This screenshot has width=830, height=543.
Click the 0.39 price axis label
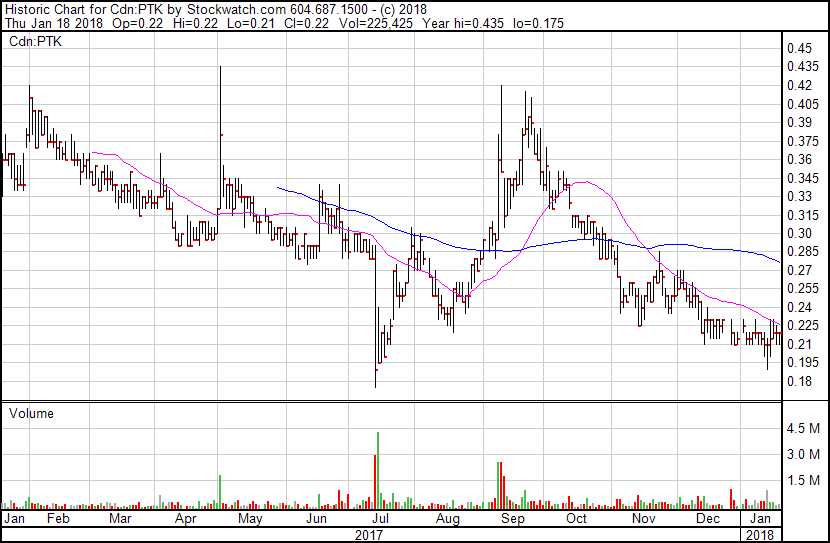[x=799, y=122]
